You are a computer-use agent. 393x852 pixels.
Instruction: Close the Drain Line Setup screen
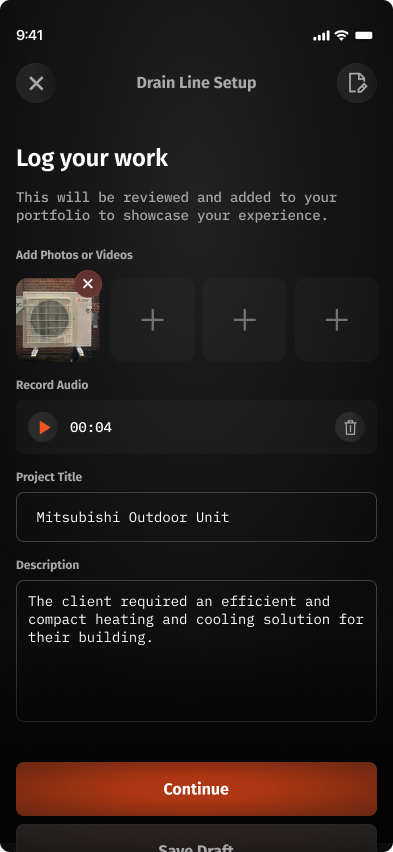pyautogui.click(x=36, y=83)
